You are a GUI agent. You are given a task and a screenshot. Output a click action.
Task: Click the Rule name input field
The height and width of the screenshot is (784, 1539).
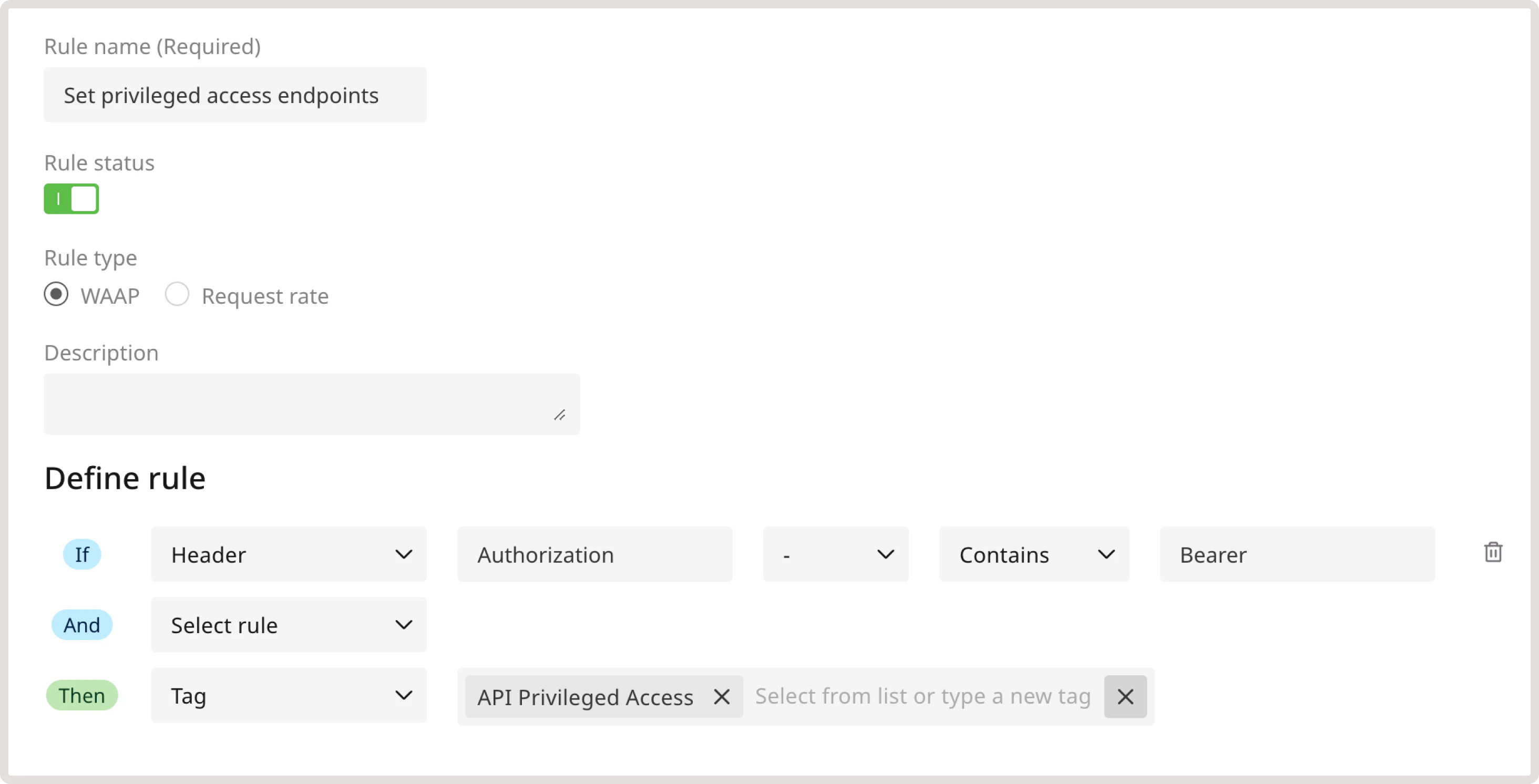coord(235,95)
